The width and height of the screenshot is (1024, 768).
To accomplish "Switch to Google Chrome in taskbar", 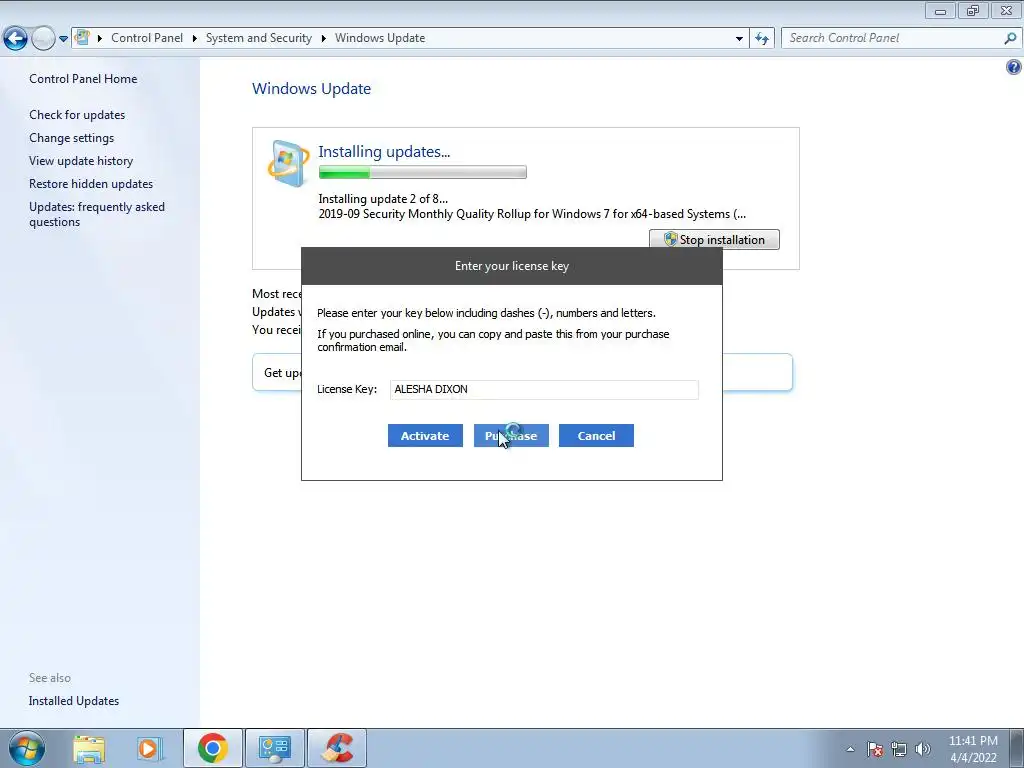I will pyautogui.click(x=213, y=748).
